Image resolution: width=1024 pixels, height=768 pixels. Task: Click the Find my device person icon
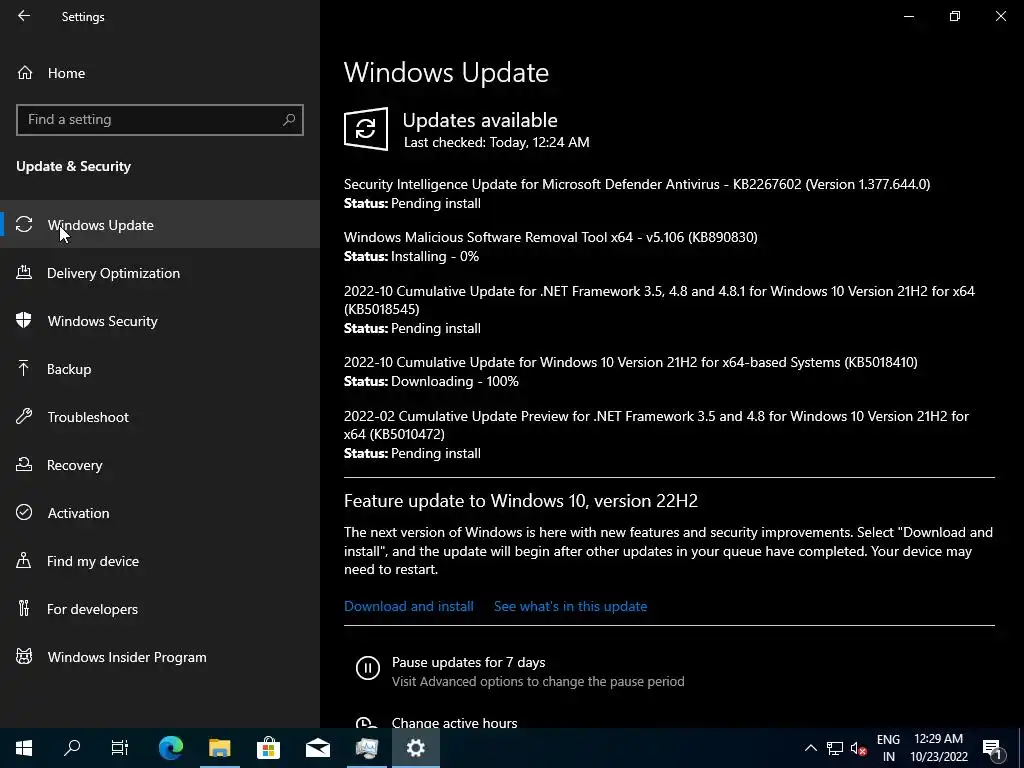(24, 560)
